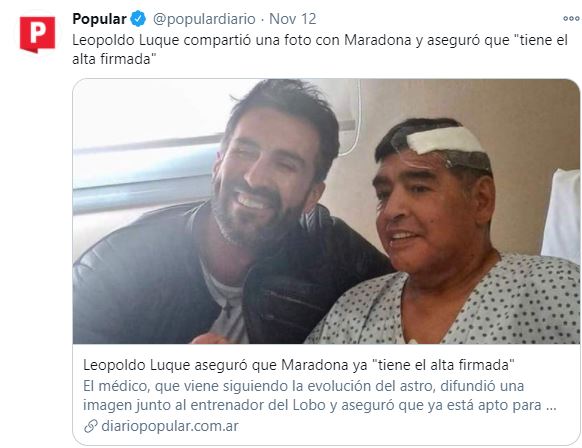Open the tweet's more options ellipsis
The image size is (582, 448).
tap(571, 19)
